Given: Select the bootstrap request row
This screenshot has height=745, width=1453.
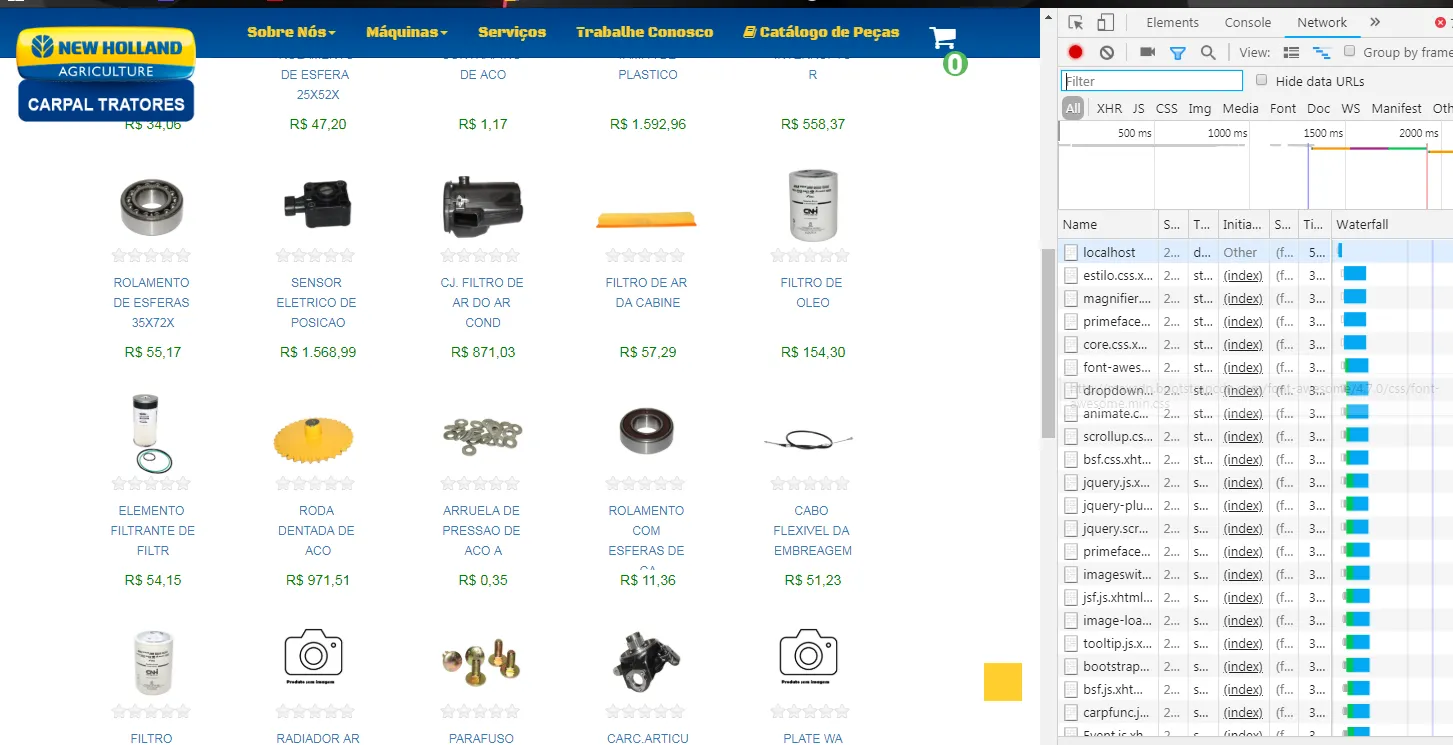Looking at the screenshot, I should tap(1255, 666).
